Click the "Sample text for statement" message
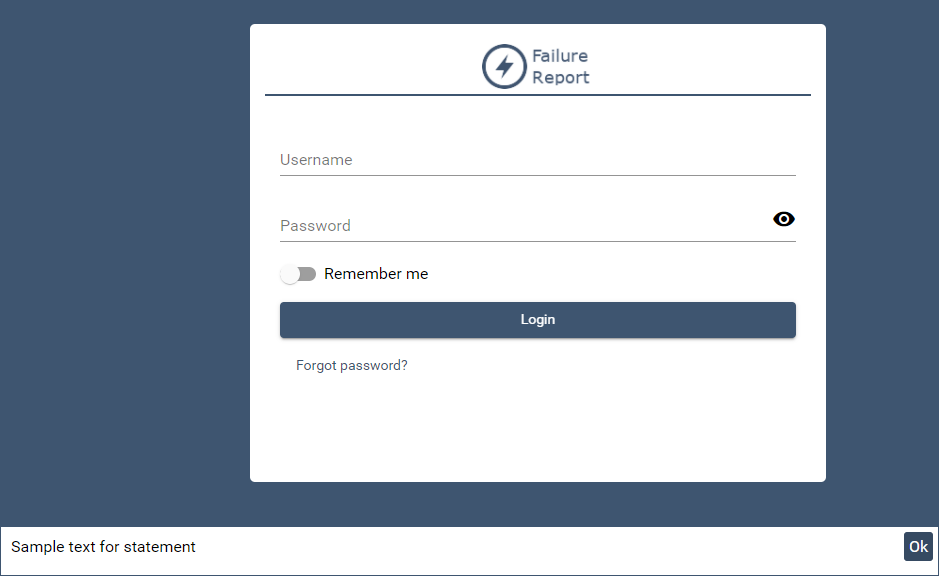The image size is (939, 576). (103, 547)
